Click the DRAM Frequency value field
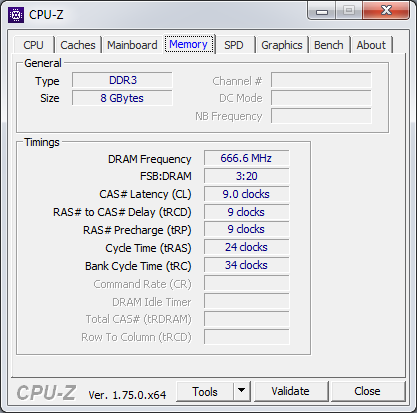Image resolution: width=417 pixels, height=413 pixels. [246, 158]
